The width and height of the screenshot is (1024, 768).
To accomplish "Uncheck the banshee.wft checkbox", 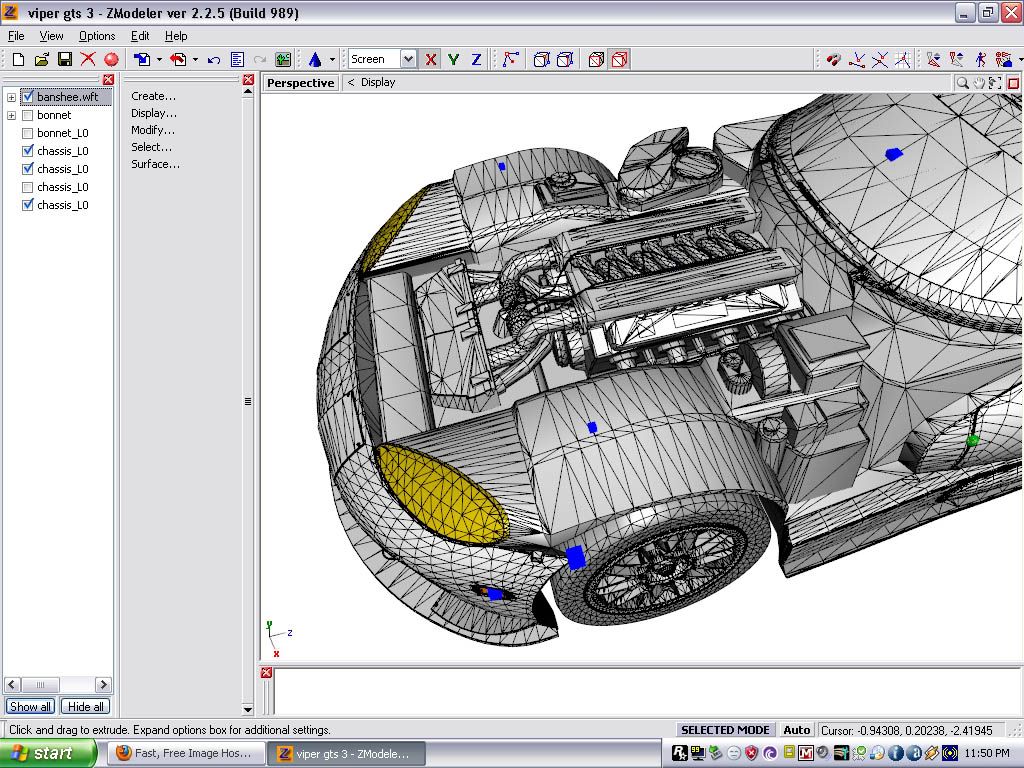I will click(28, 97).
